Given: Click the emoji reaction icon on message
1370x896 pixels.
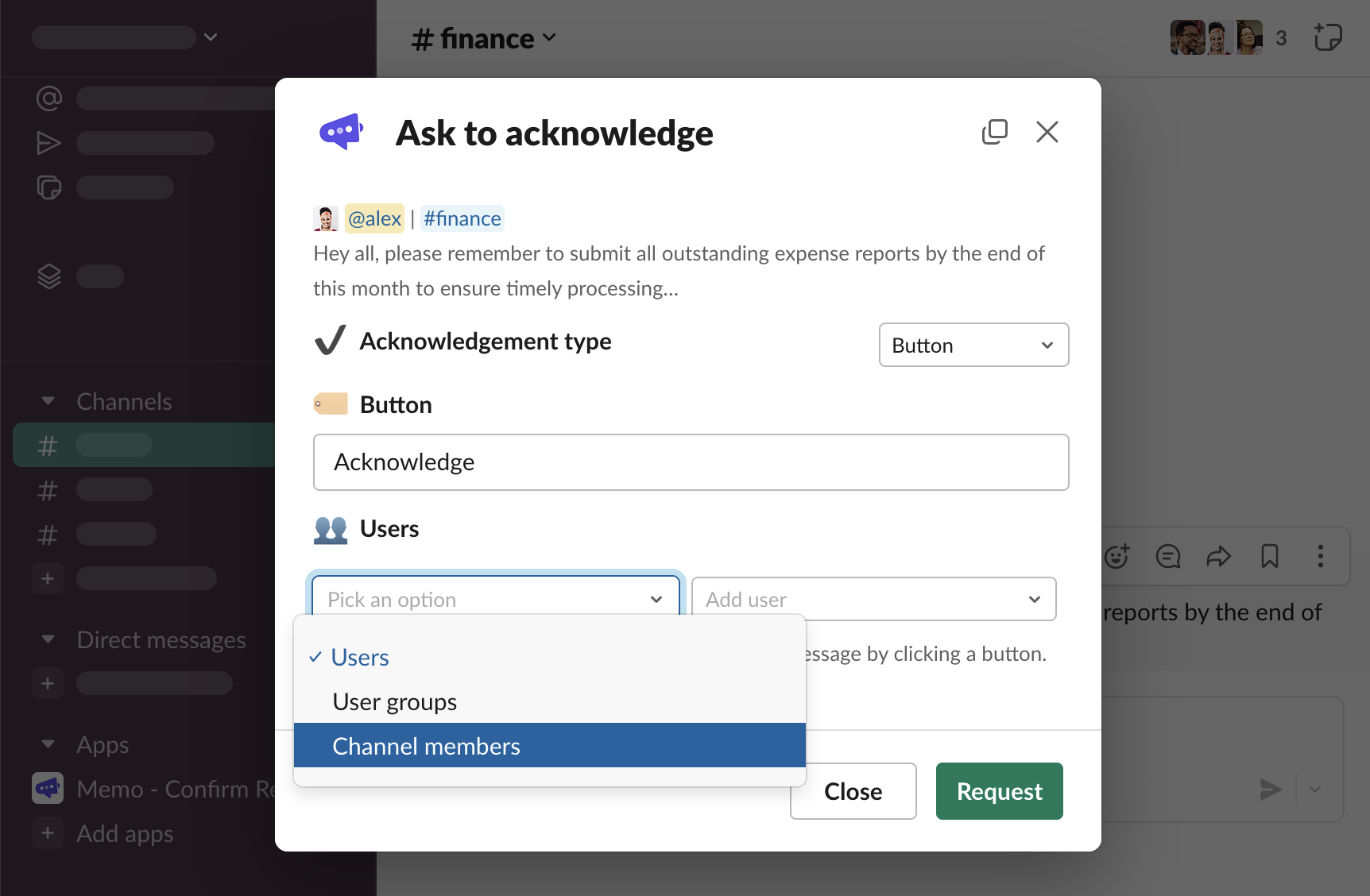Looking at the screenshot, I should click(x=1117, y=556).
